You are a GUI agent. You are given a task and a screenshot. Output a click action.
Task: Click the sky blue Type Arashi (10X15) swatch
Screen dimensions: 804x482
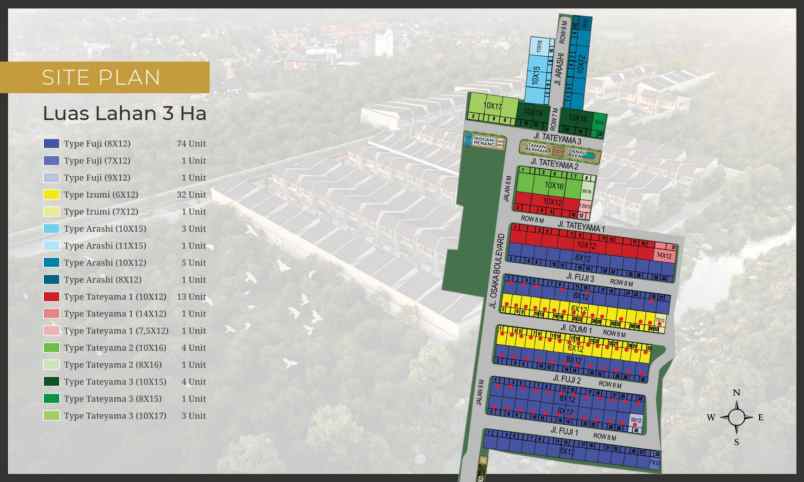pyautogui.click(x=51, y=228)
